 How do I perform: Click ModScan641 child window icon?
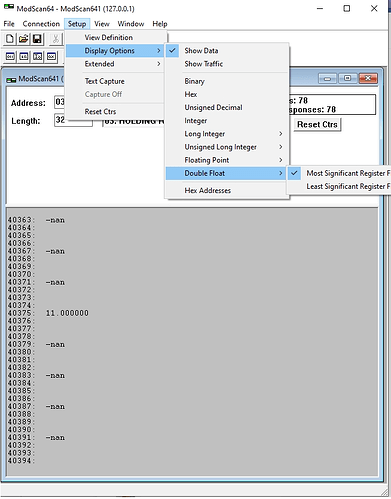pyautogui.click(x=11, y=80)
